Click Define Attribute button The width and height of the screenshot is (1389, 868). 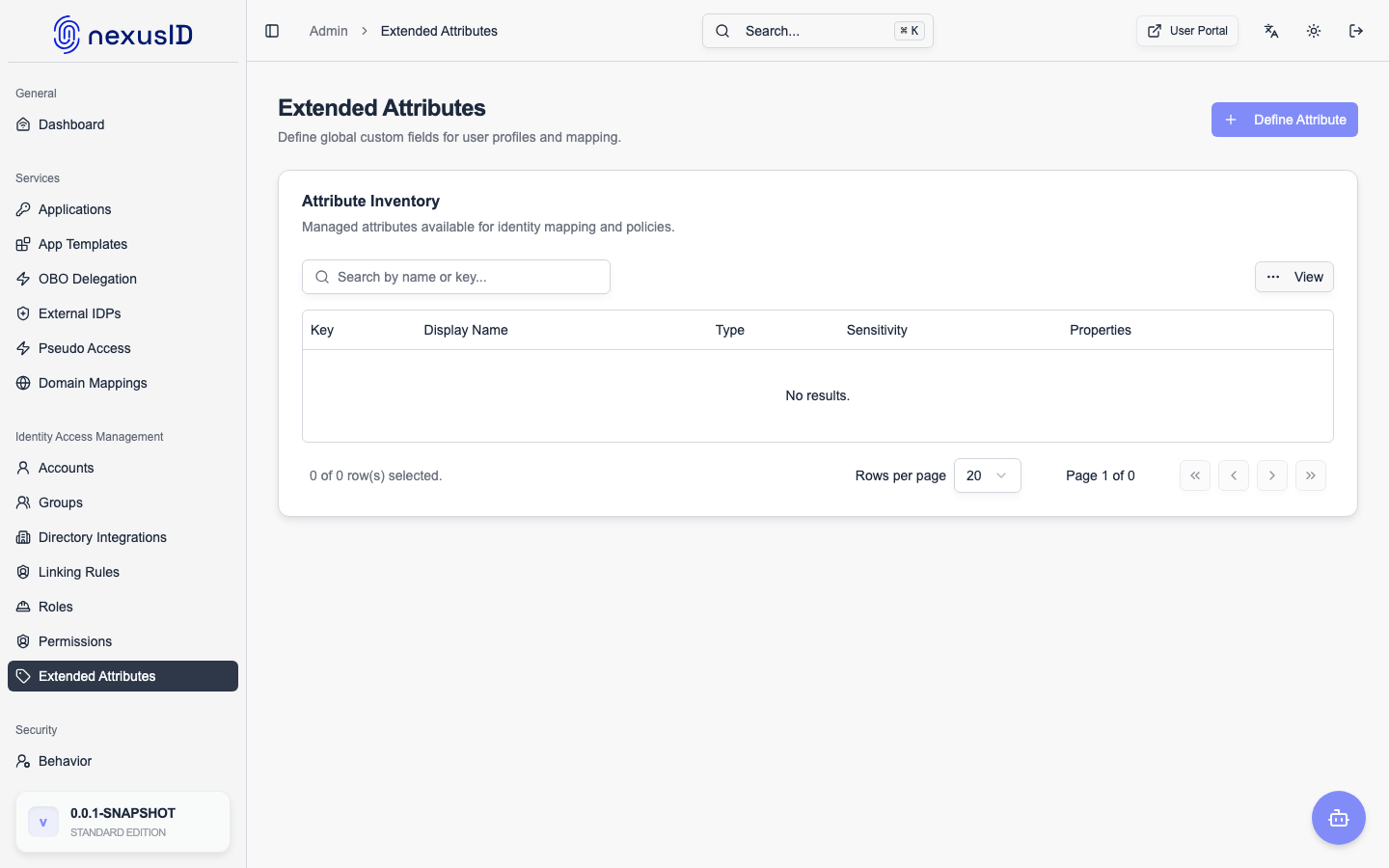pos(1284,120)
